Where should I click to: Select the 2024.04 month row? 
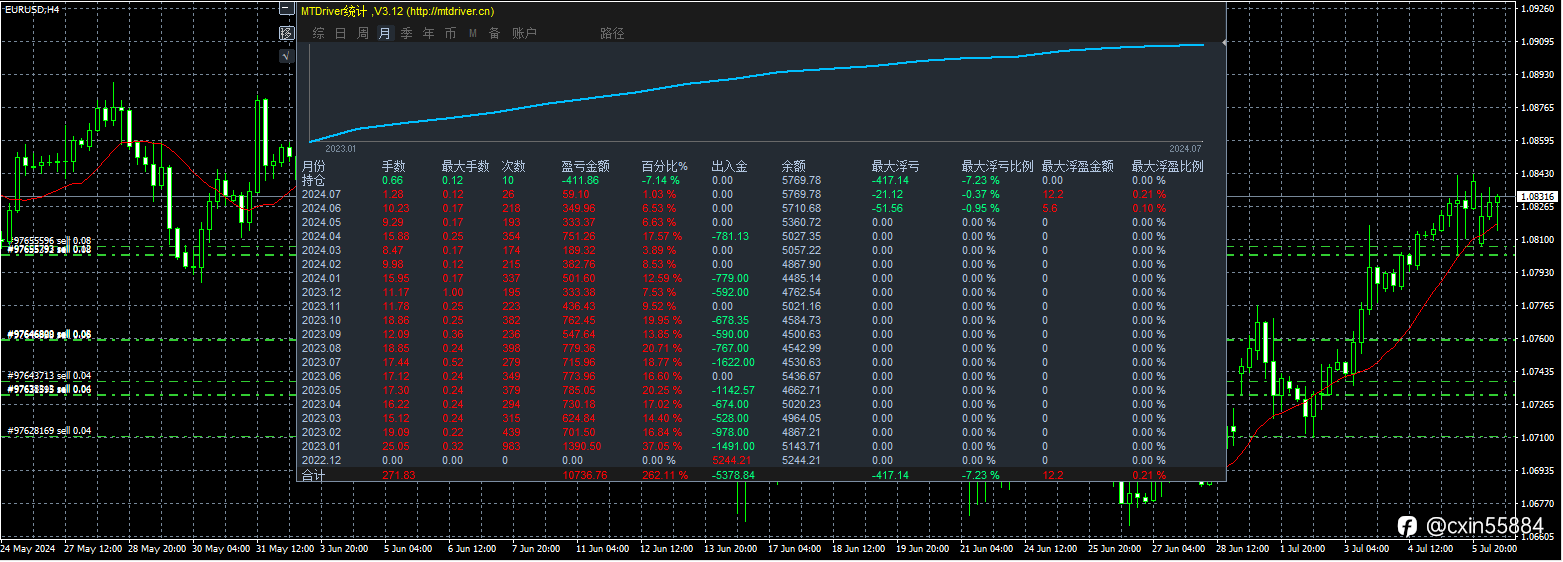pyautogui.click(x=761, y=236)
